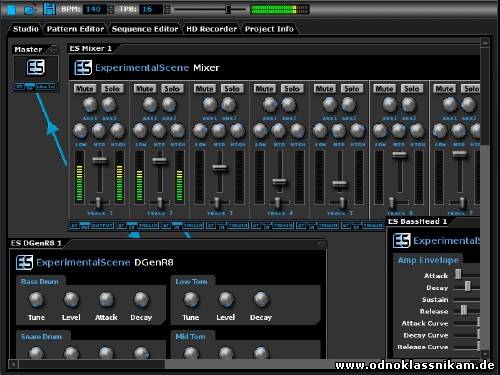500x375 pixels.
Task: Mute mixer track 2
Action: [x=145, y=89]
